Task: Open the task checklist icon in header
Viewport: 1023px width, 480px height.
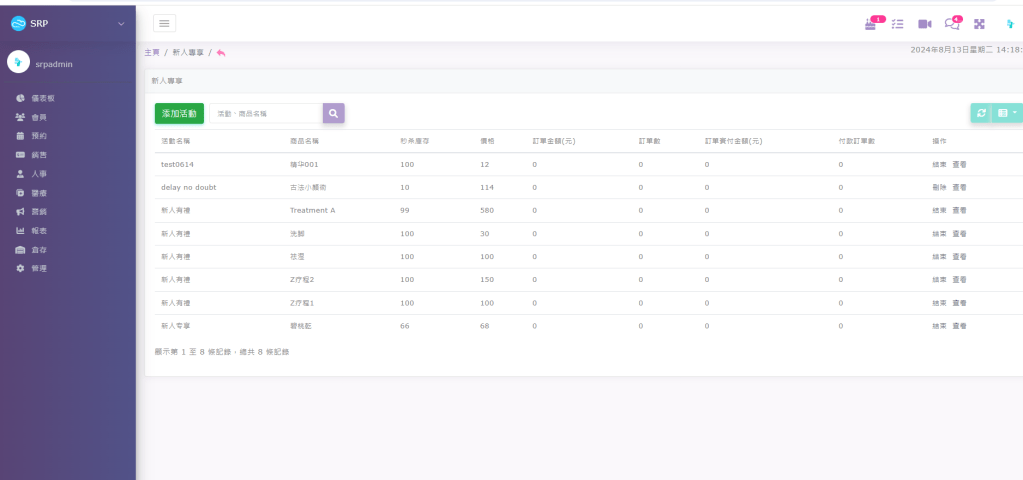Action: click(x=897, y=24)
